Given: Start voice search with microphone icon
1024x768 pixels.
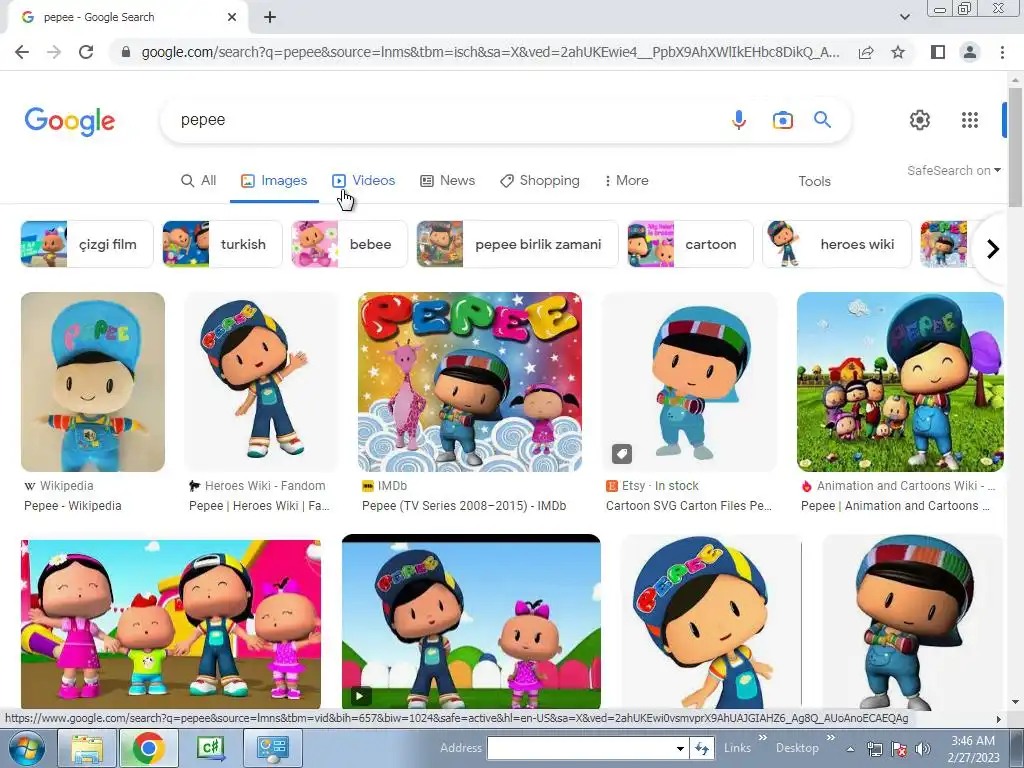Looking at the screenshot, I should 739,120.
